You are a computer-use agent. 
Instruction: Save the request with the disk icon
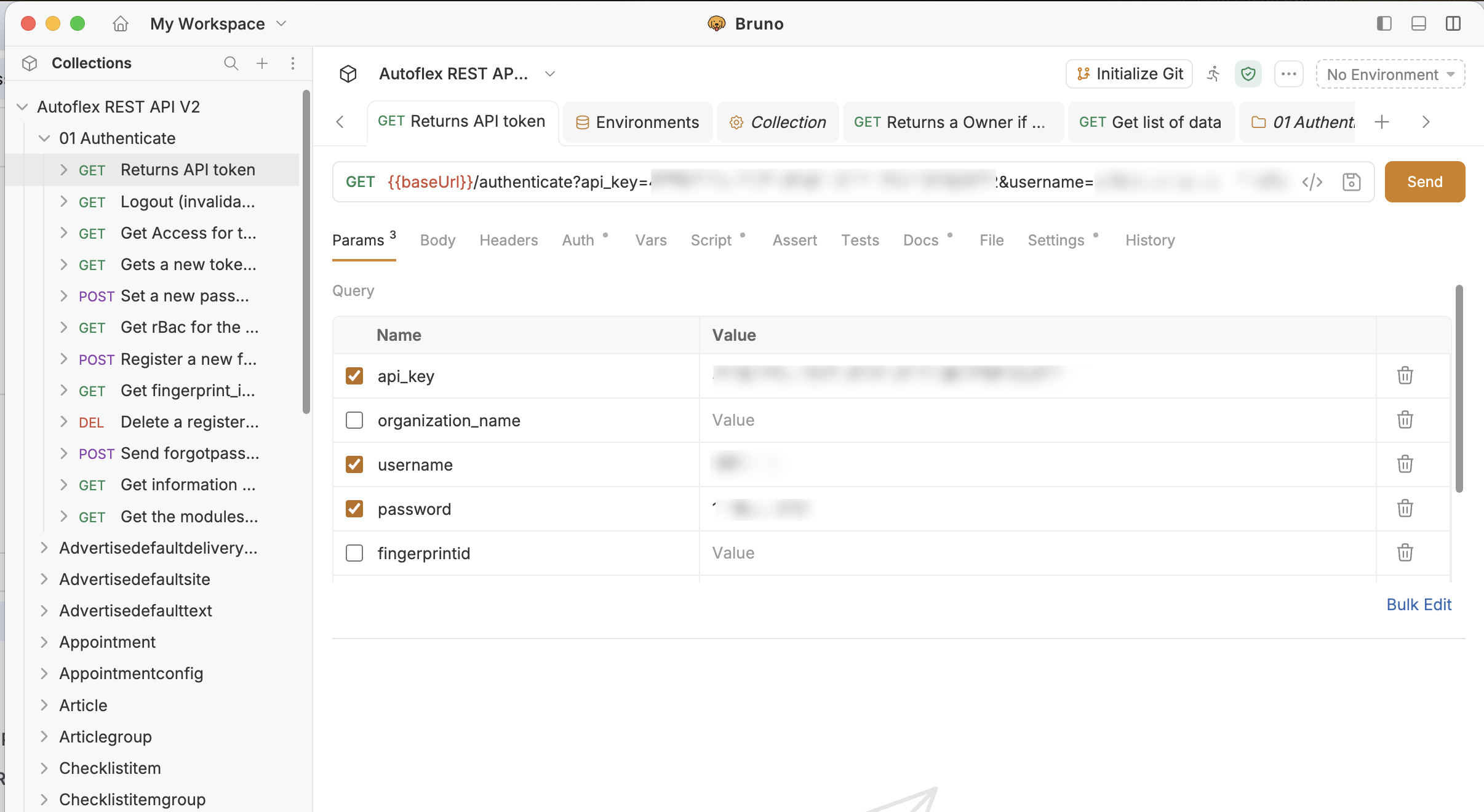[1352, 182]
